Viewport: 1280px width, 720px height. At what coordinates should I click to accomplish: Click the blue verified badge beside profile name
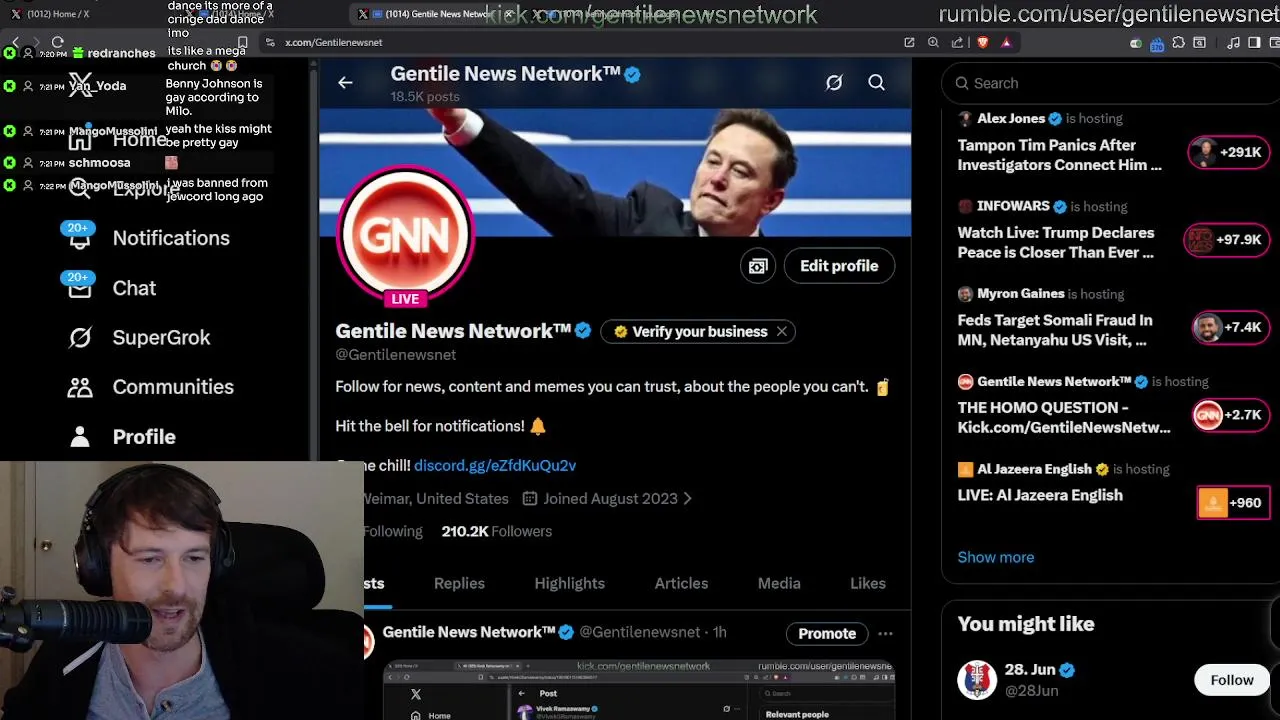[x=583, y=331]
